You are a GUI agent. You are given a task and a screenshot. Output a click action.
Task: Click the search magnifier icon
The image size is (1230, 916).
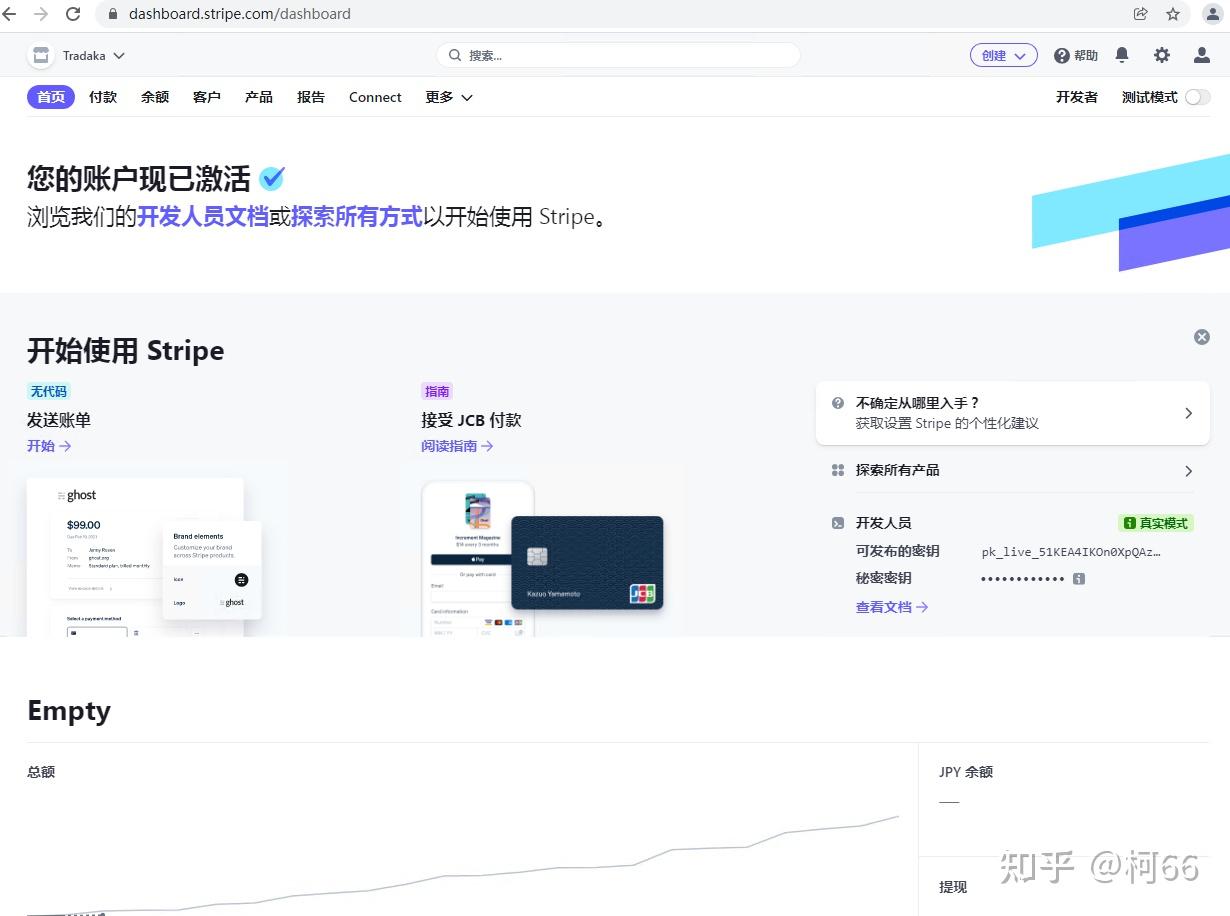(455, 55)
